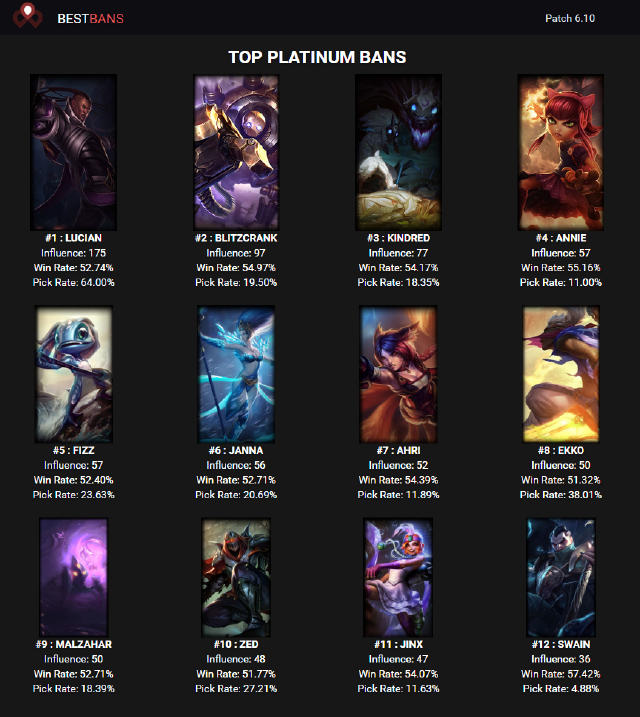The height and width of the screenshot is (717, 640).
Task: Select the Lucian champion portrait
Action: [74, 152]
